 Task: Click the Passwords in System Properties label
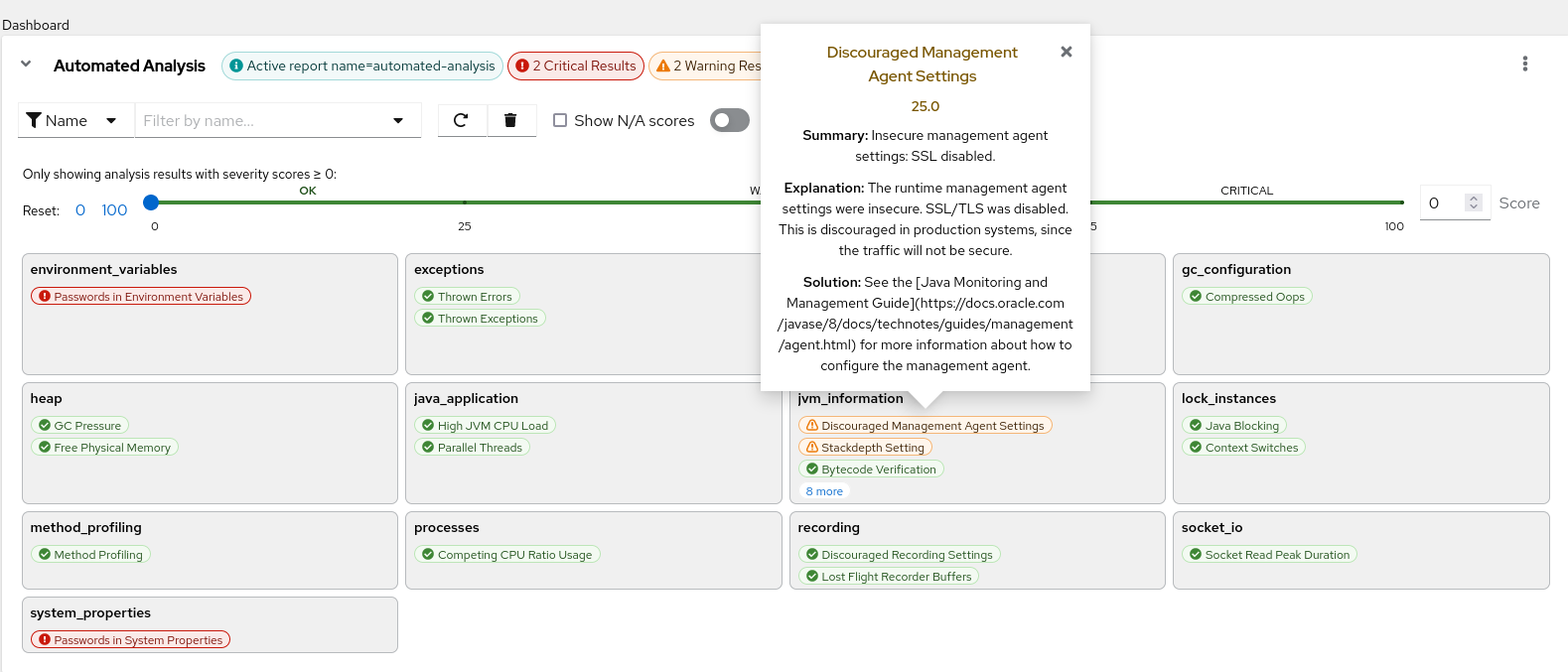click(x=131, y=640)
